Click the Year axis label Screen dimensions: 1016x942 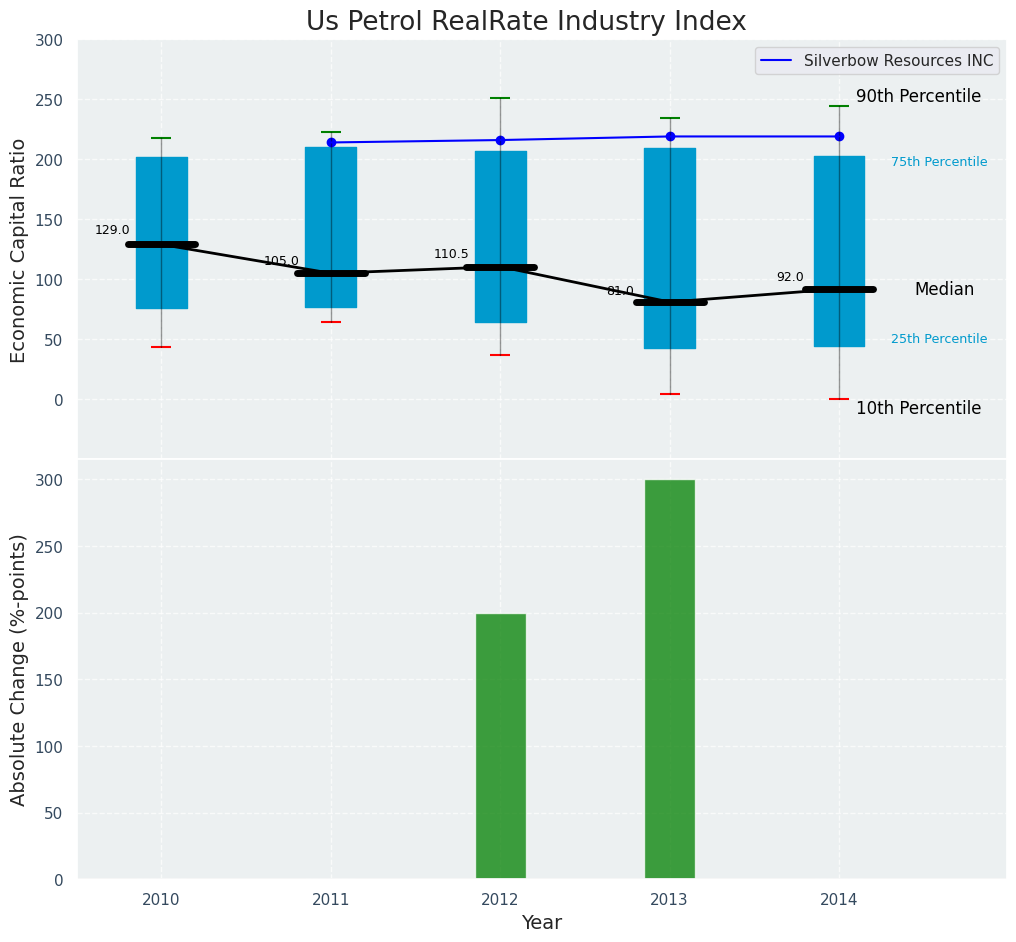tap(542, 923)
